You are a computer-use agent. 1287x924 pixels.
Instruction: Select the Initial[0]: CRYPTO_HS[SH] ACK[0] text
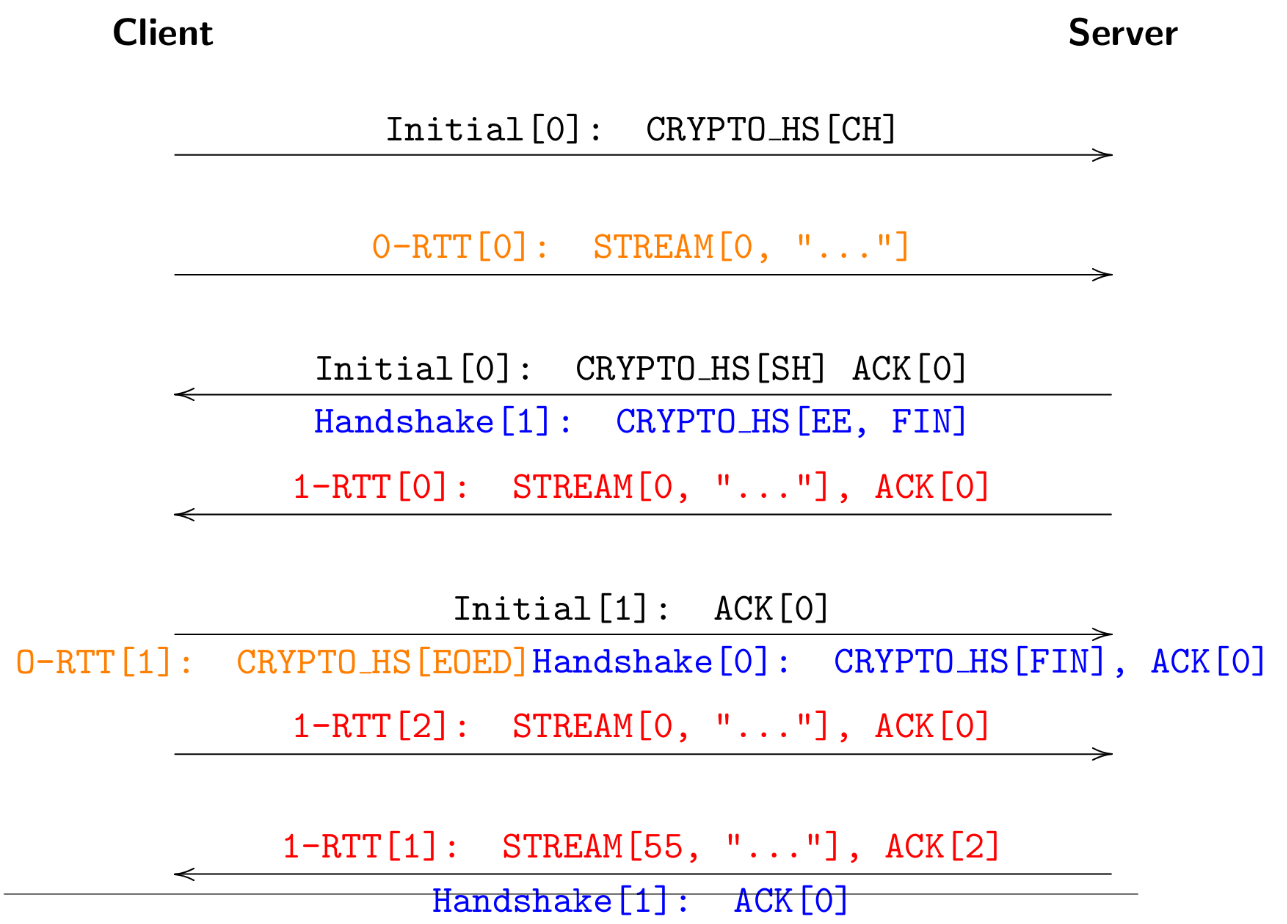642,369
